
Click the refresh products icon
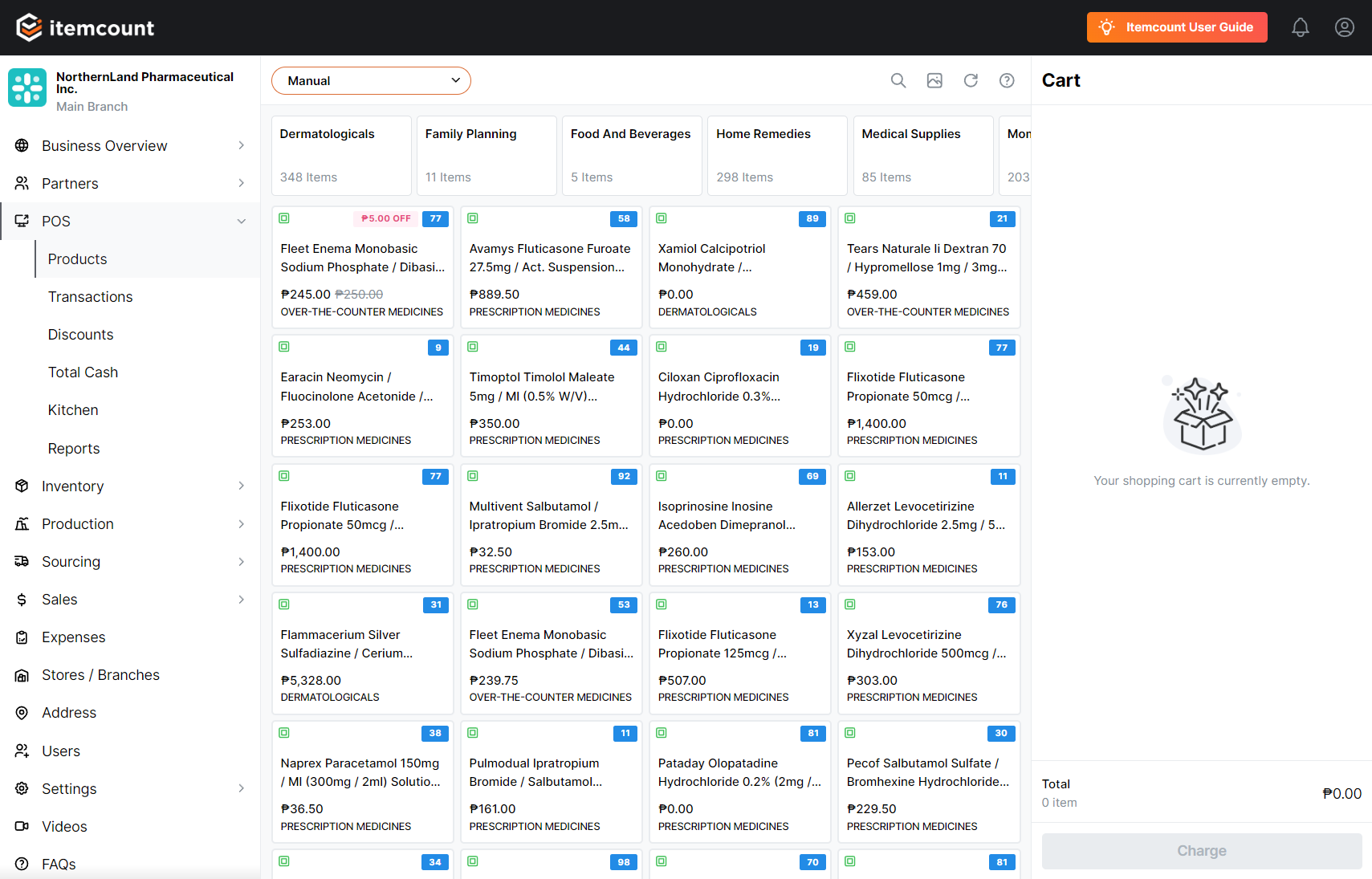[x=971, y=80]
